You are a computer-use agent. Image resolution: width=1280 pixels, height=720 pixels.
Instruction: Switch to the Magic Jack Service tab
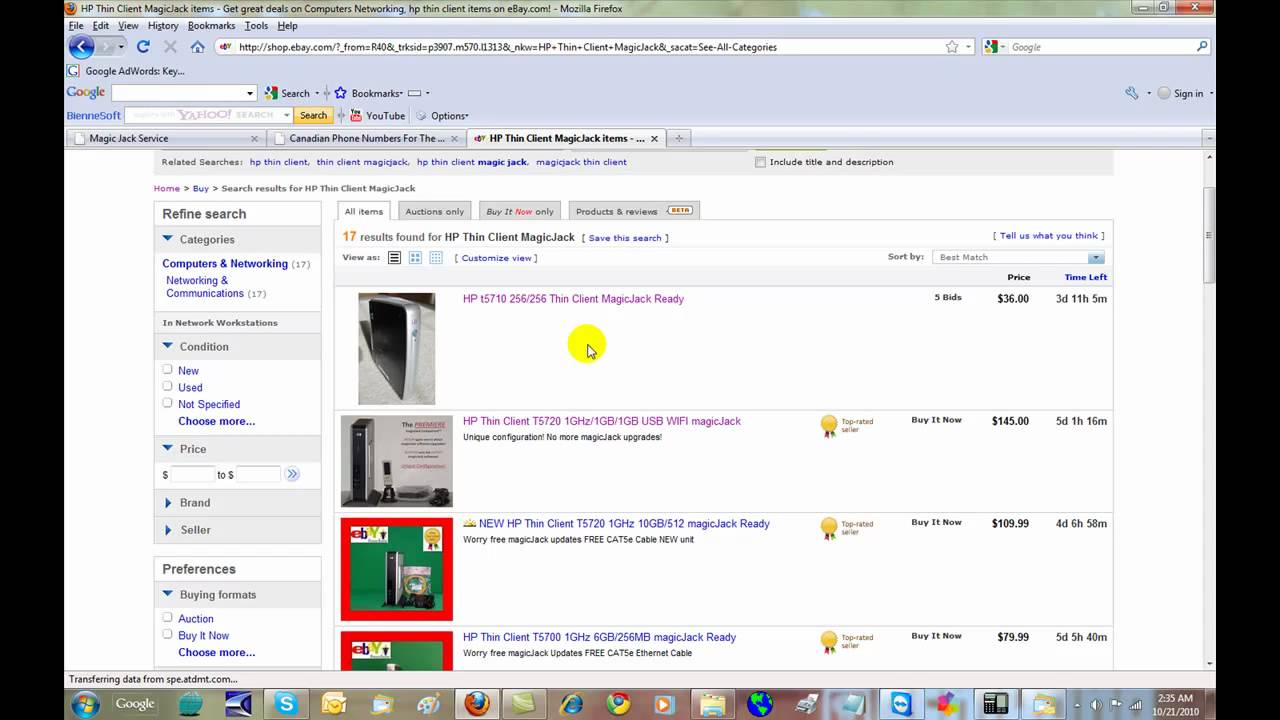tap(165, 139)
